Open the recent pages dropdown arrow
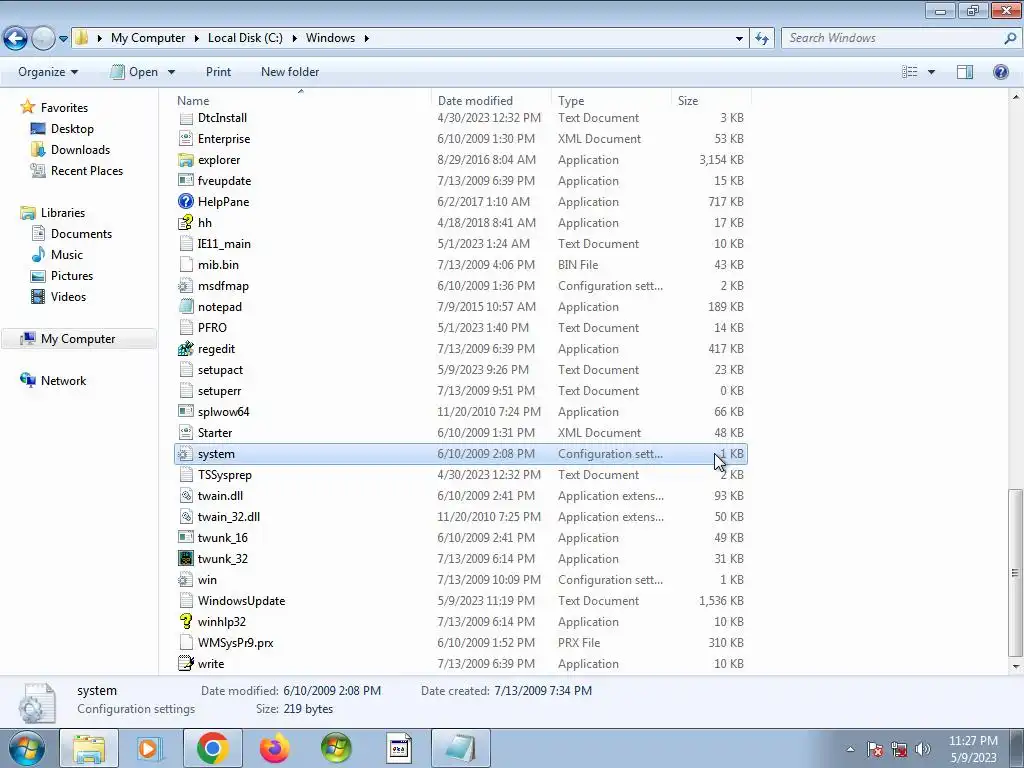1024x768 pixels. coord(63,39)
